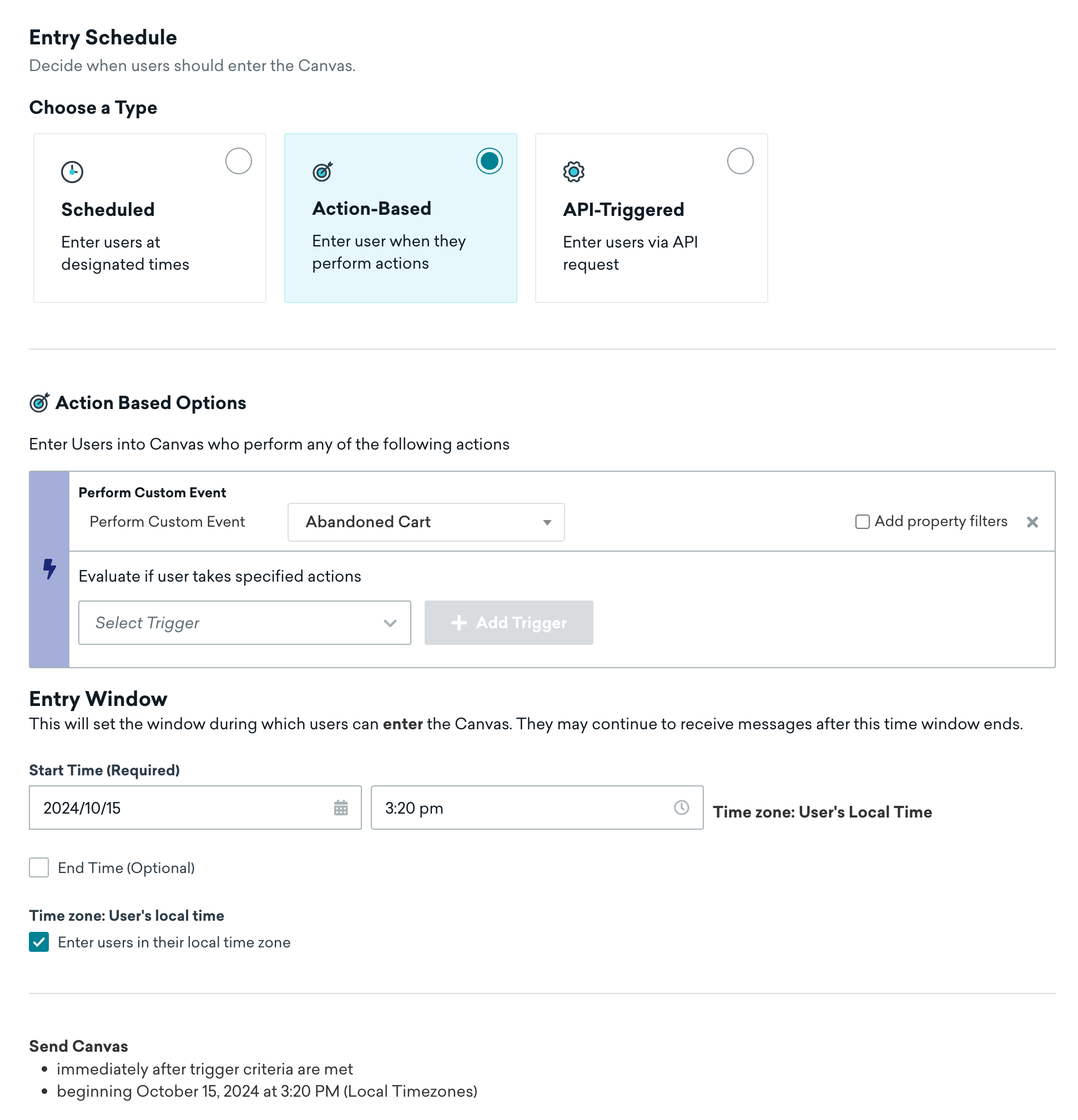Select the Scheduled entry type icon
Image resolution: width=1078 pixels, height=1120 pixels.
coord(72,170)
